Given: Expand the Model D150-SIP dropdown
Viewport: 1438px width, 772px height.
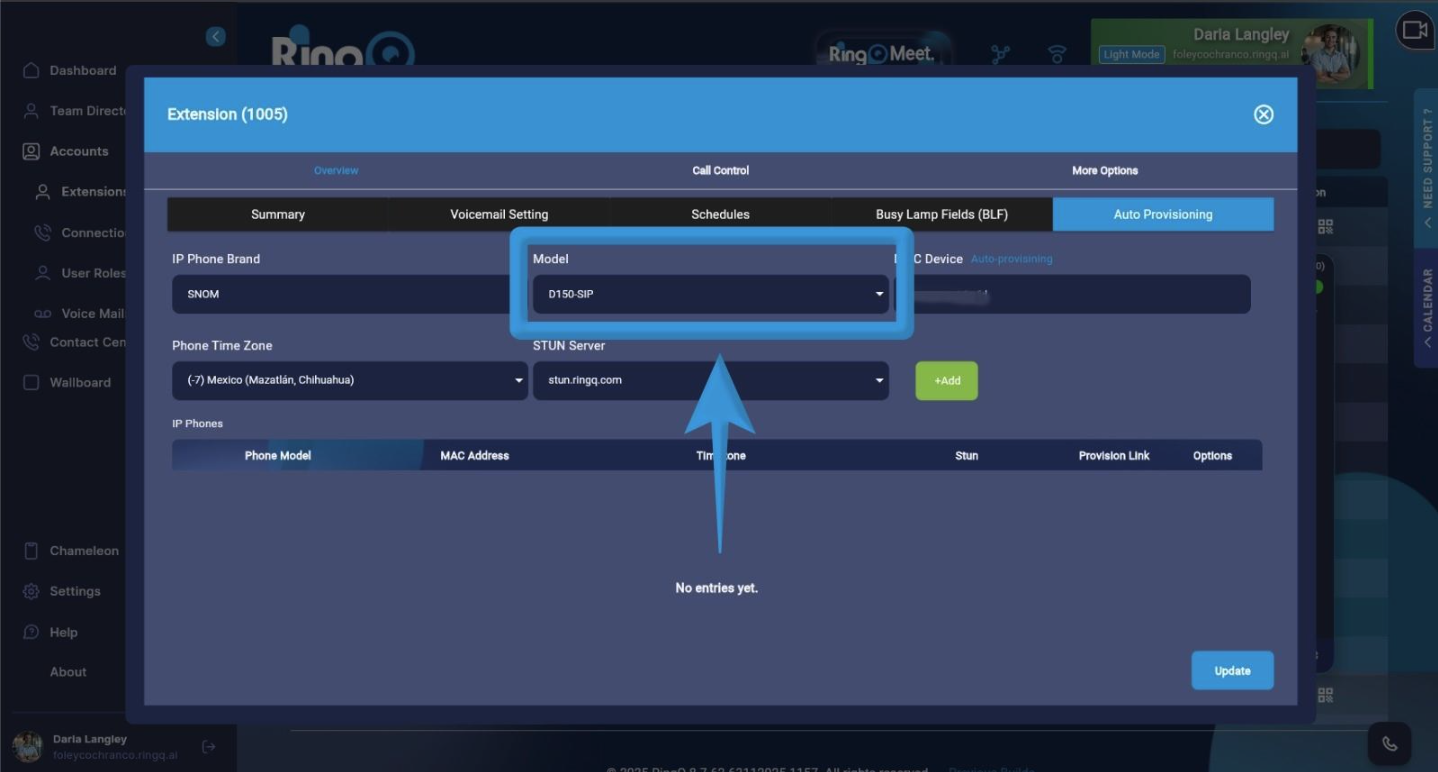Looking at the screenshot, I should tap(710, 294).
